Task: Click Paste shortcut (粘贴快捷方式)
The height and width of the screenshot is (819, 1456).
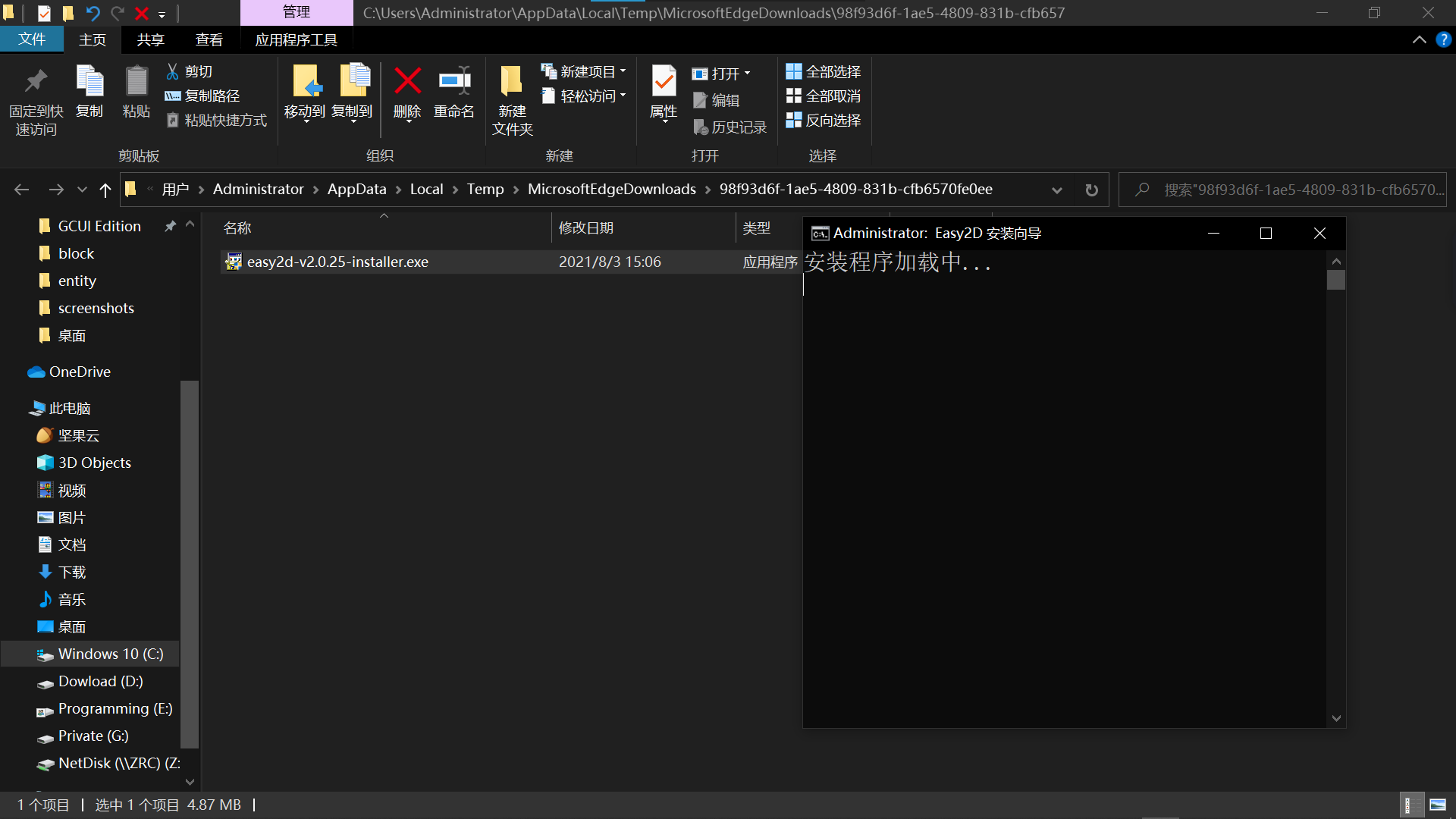Action: coord(216,120)
